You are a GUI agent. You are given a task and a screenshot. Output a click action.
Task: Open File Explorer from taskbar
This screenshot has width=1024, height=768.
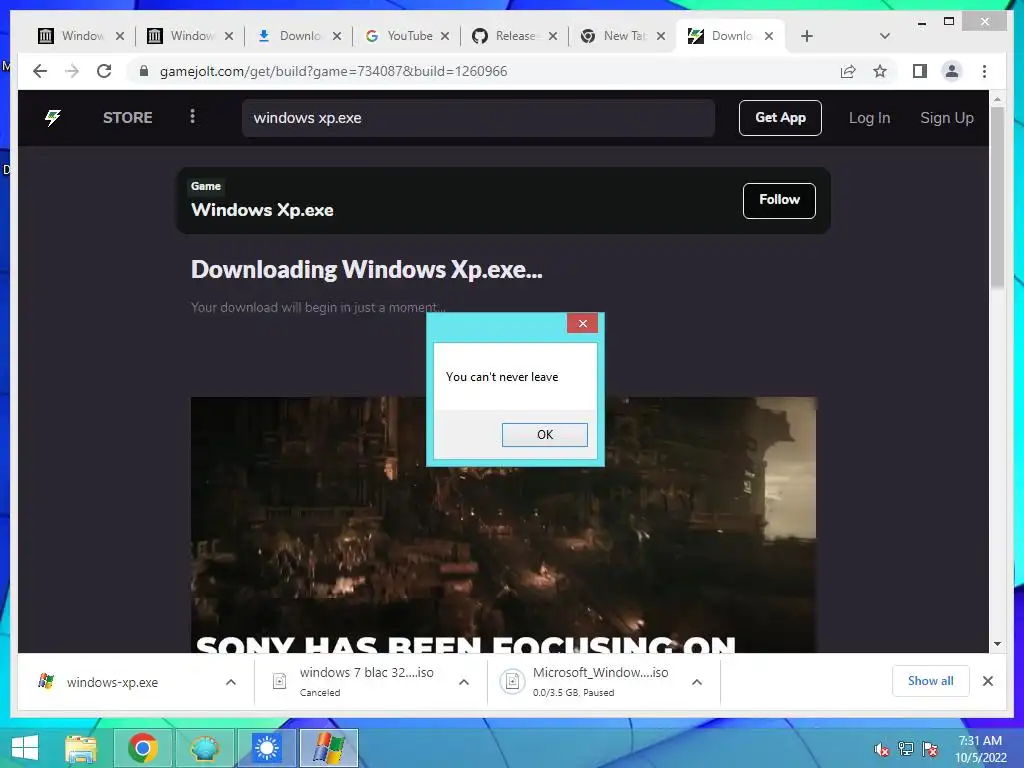pos(81,748)
